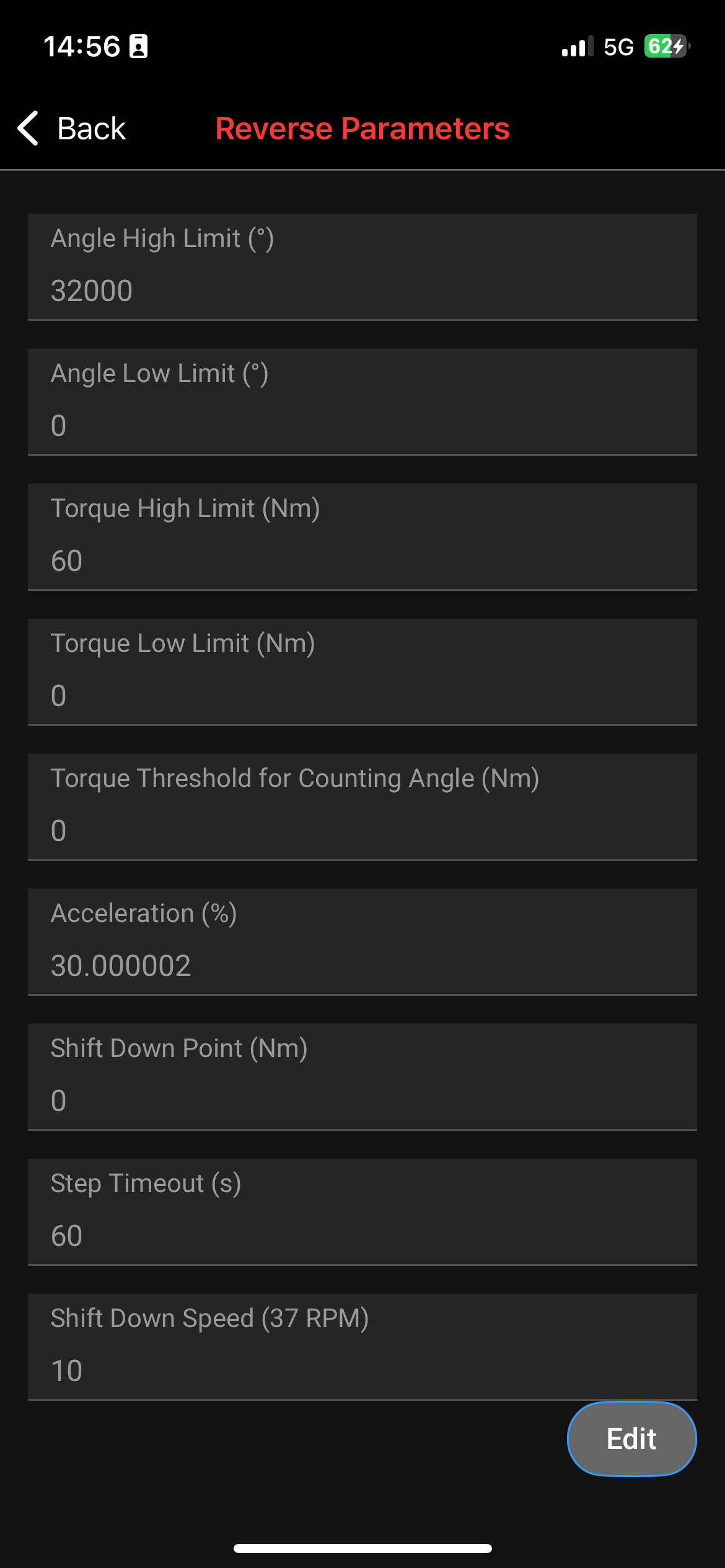Tap the 14:56 clock in status bar
725x1568 pixels.
pyautogui.click(x=82, y=46)
